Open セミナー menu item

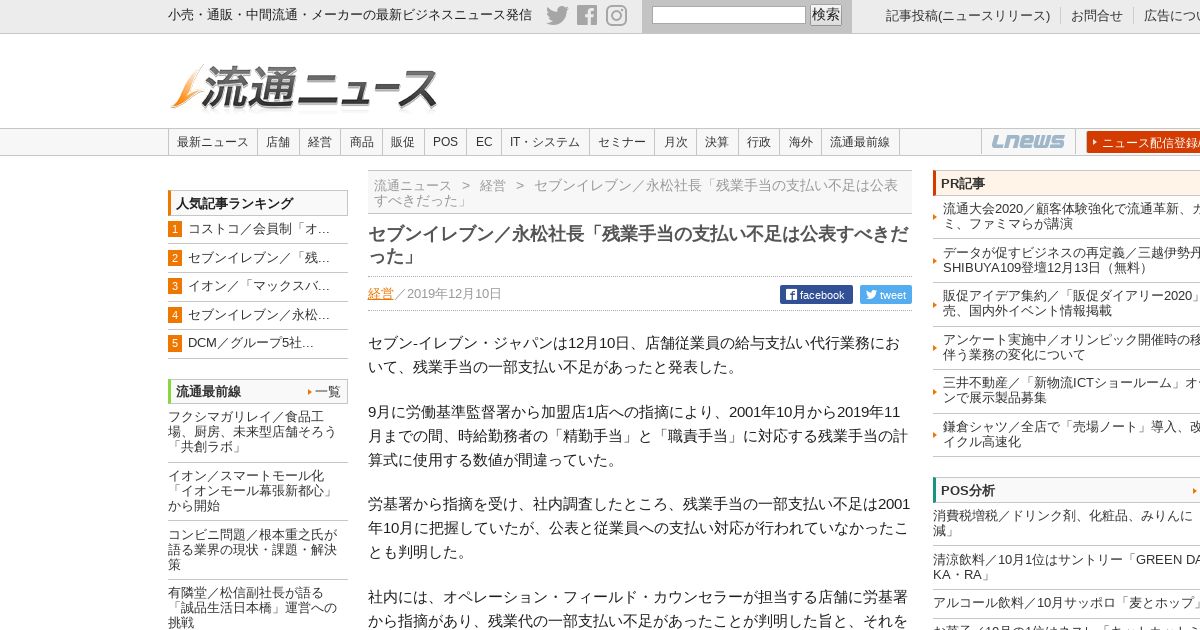[x=622, y=142]
